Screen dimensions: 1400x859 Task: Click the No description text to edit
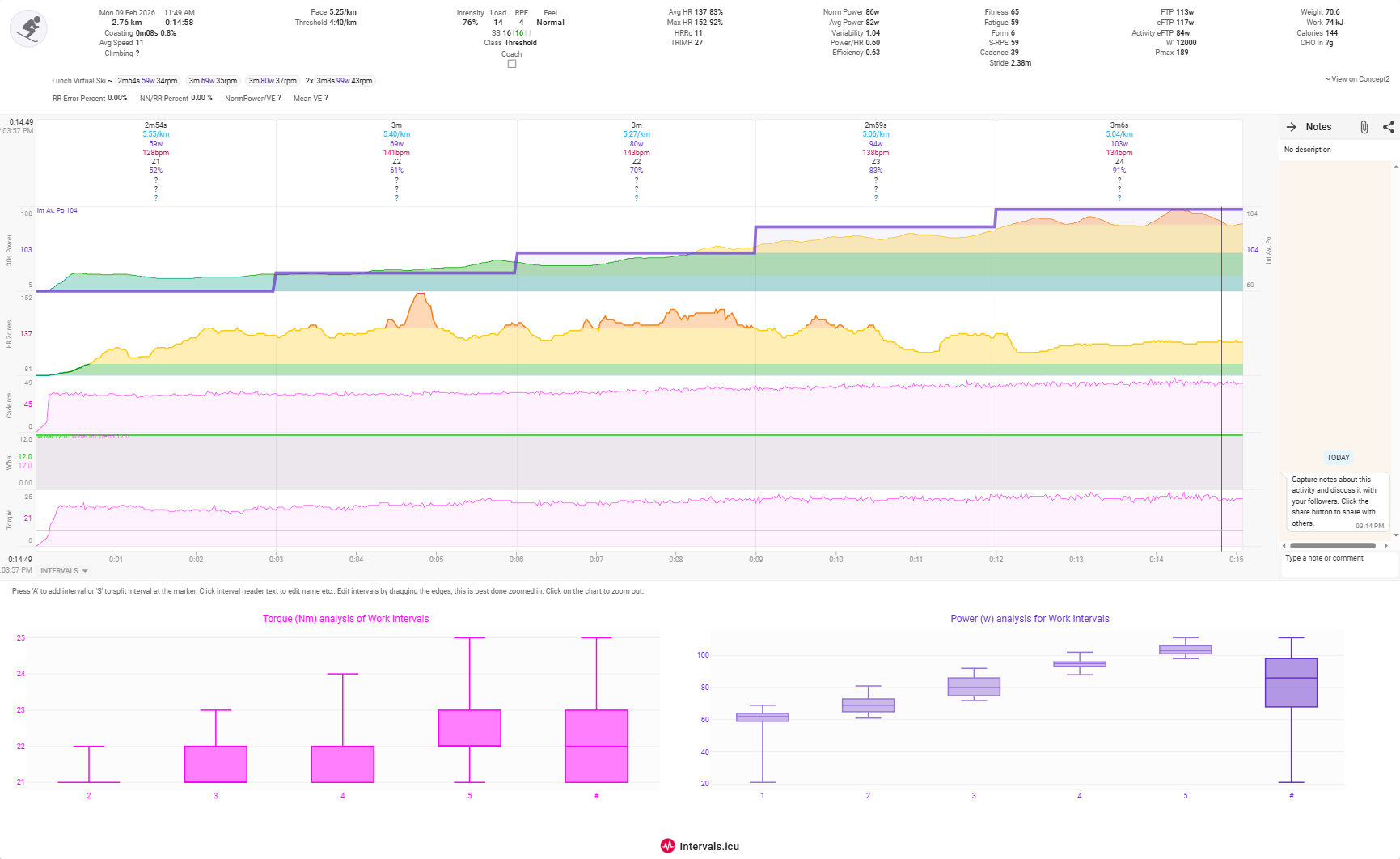(1308, 150)
